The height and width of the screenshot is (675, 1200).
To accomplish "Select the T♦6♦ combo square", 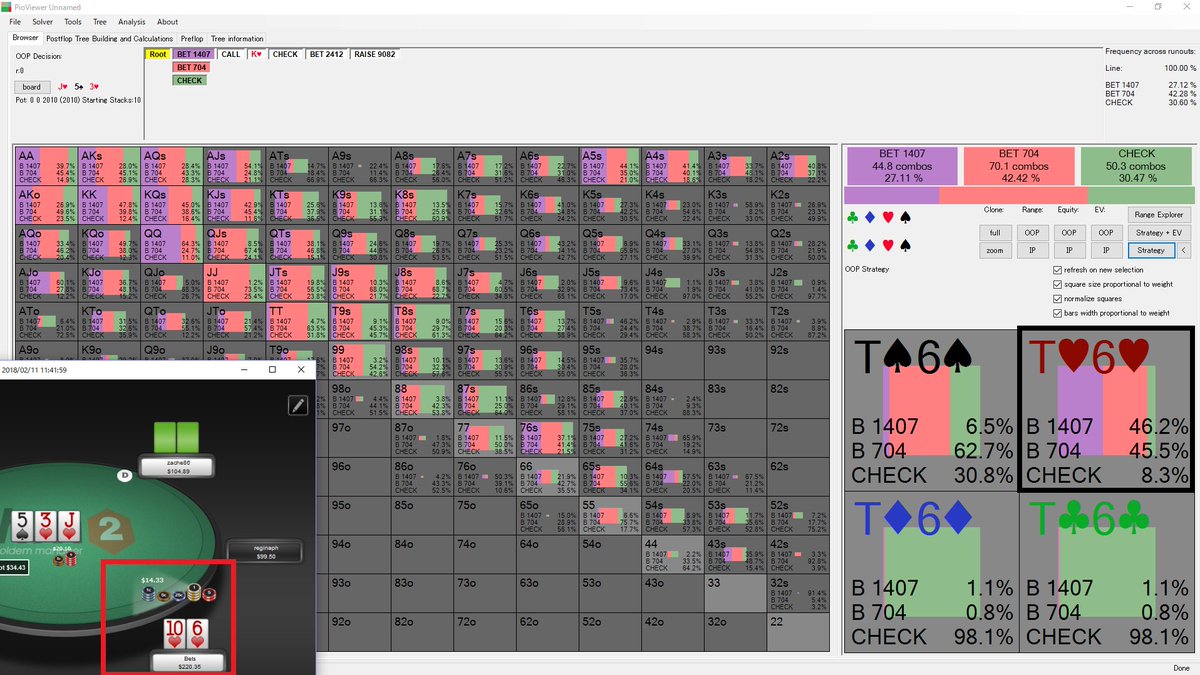I will click(x=931, y=571).
